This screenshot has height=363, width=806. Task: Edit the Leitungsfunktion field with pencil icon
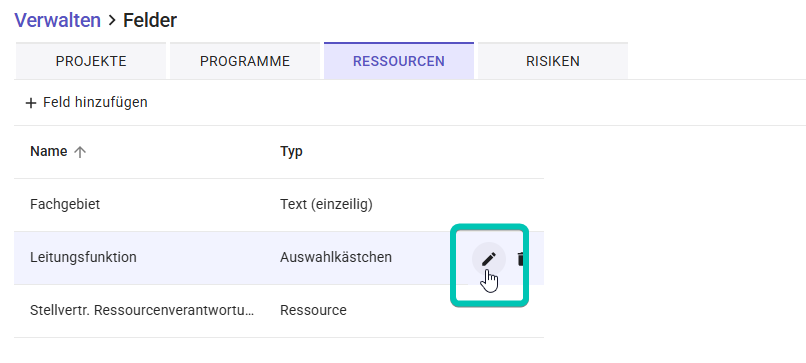point(489,259)
